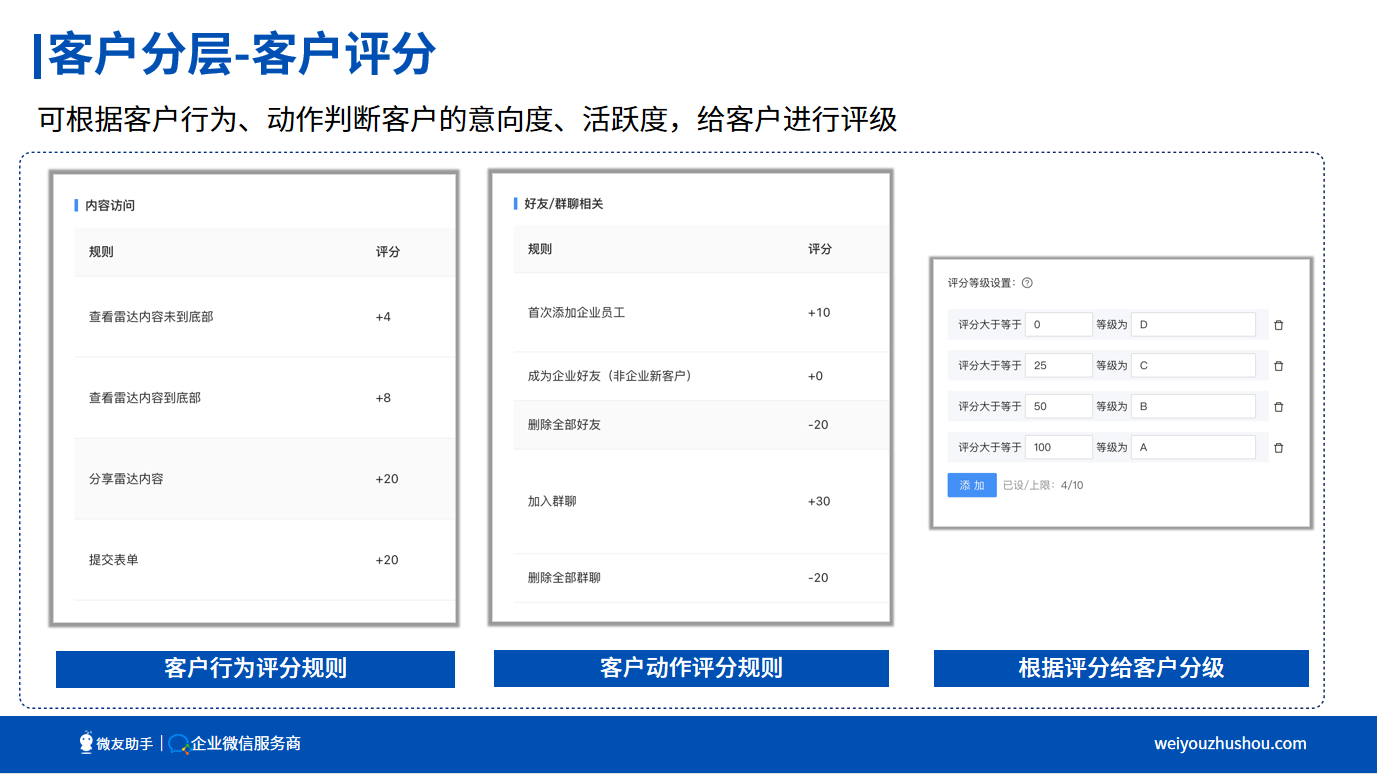Edit score threshold field containing 100
Screen dimensions: 1377x774
(x=1059, y=448)
